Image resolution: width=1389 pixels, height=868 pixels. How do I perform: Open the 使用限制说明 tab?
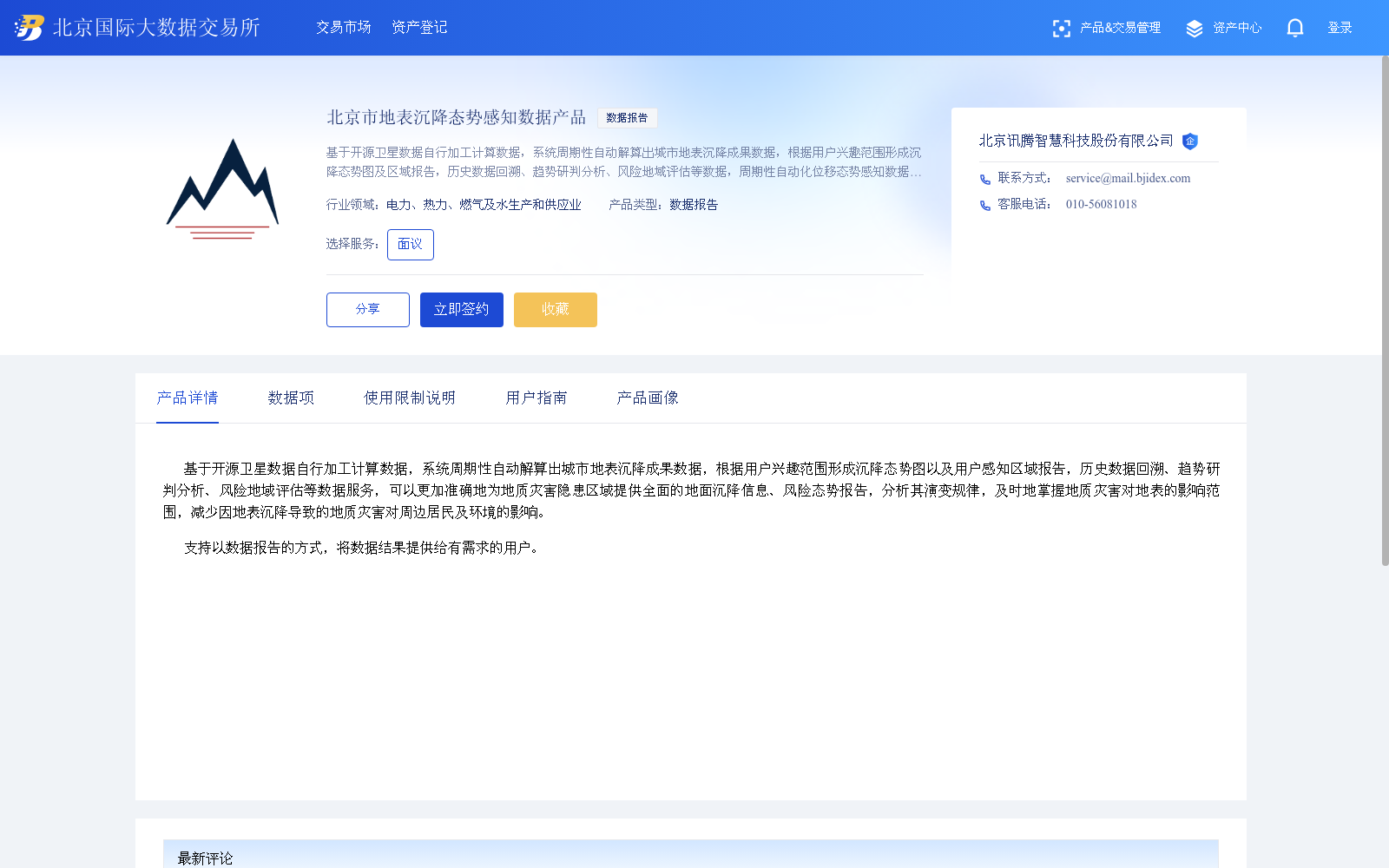pos(410,398)
